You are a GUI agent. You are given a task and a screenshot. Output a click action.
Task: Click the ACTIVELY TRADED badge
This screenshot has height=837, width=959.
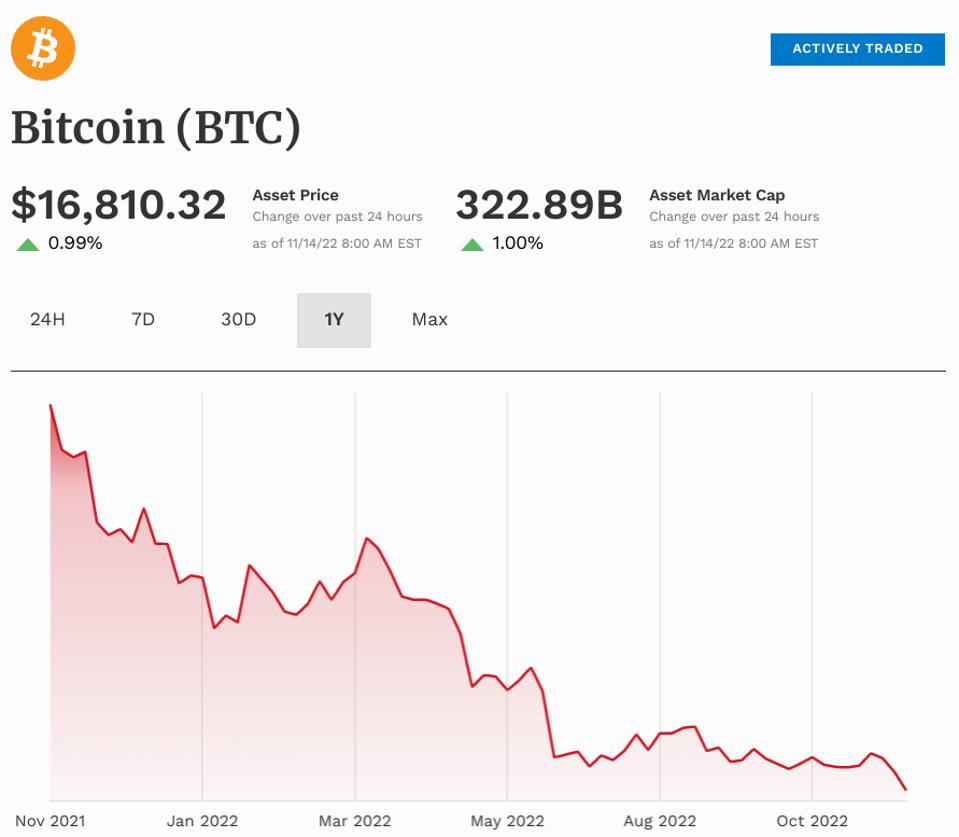(x=856, y=48)
